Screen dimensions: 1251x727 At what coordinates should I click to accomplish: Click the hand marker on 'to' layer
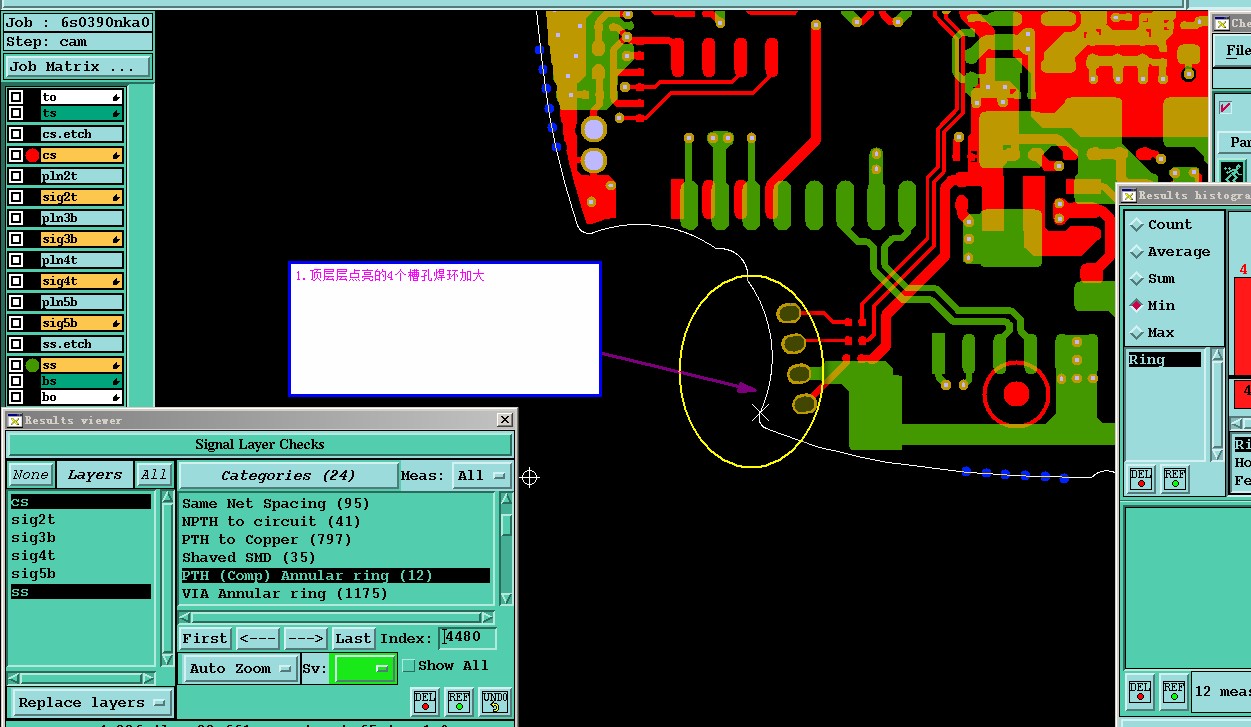(116, 97)
